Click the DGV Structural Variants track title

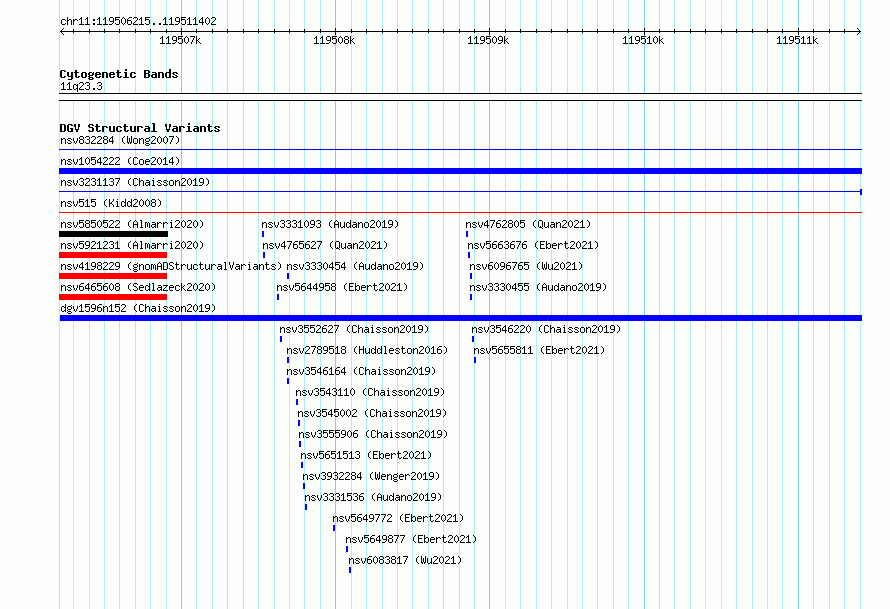[140, 128]
